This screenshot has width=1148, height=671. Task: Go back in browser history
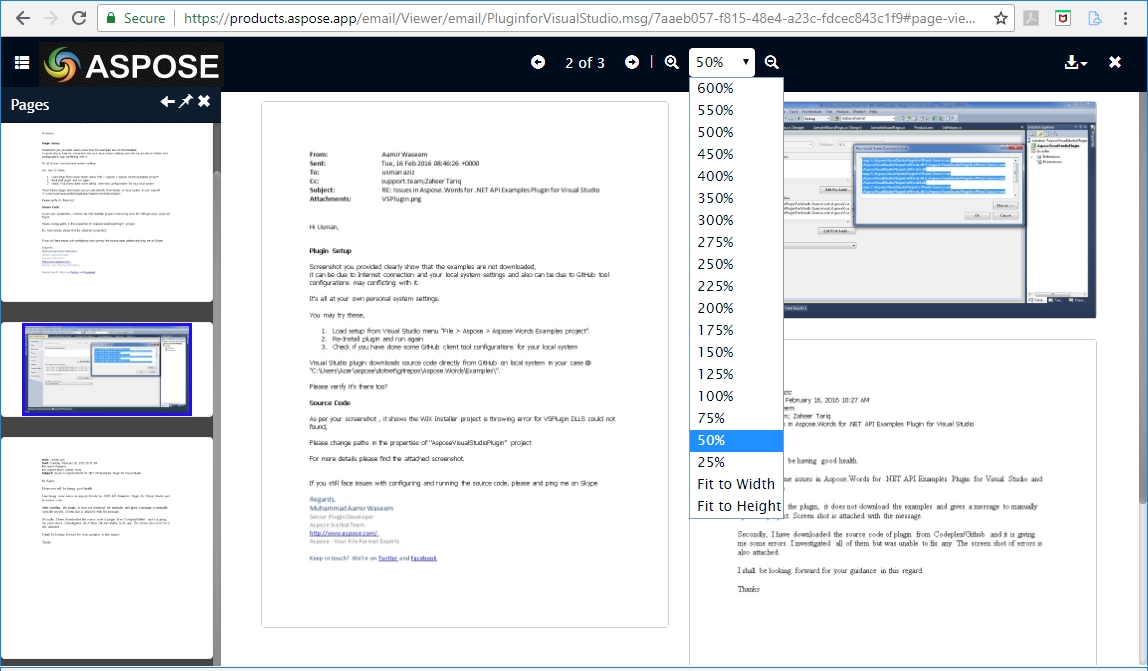coord(23,18)
